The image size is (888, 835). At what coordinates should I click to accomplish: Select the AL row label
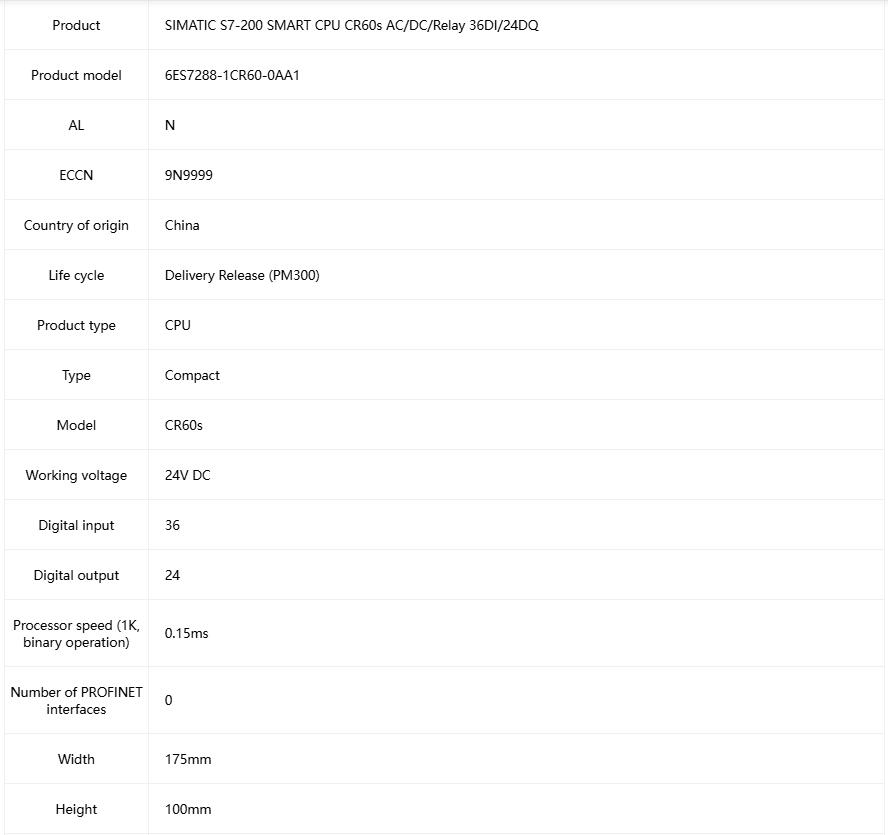click(x=76, y=125)
